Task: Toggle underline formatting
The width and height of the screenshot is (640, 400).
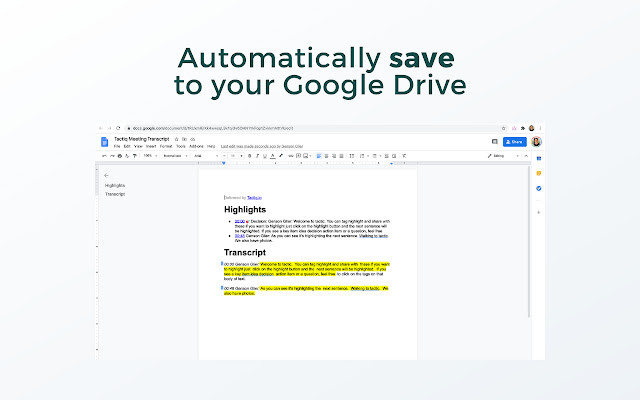Action: pyautogui.click(x=265, y=156)
